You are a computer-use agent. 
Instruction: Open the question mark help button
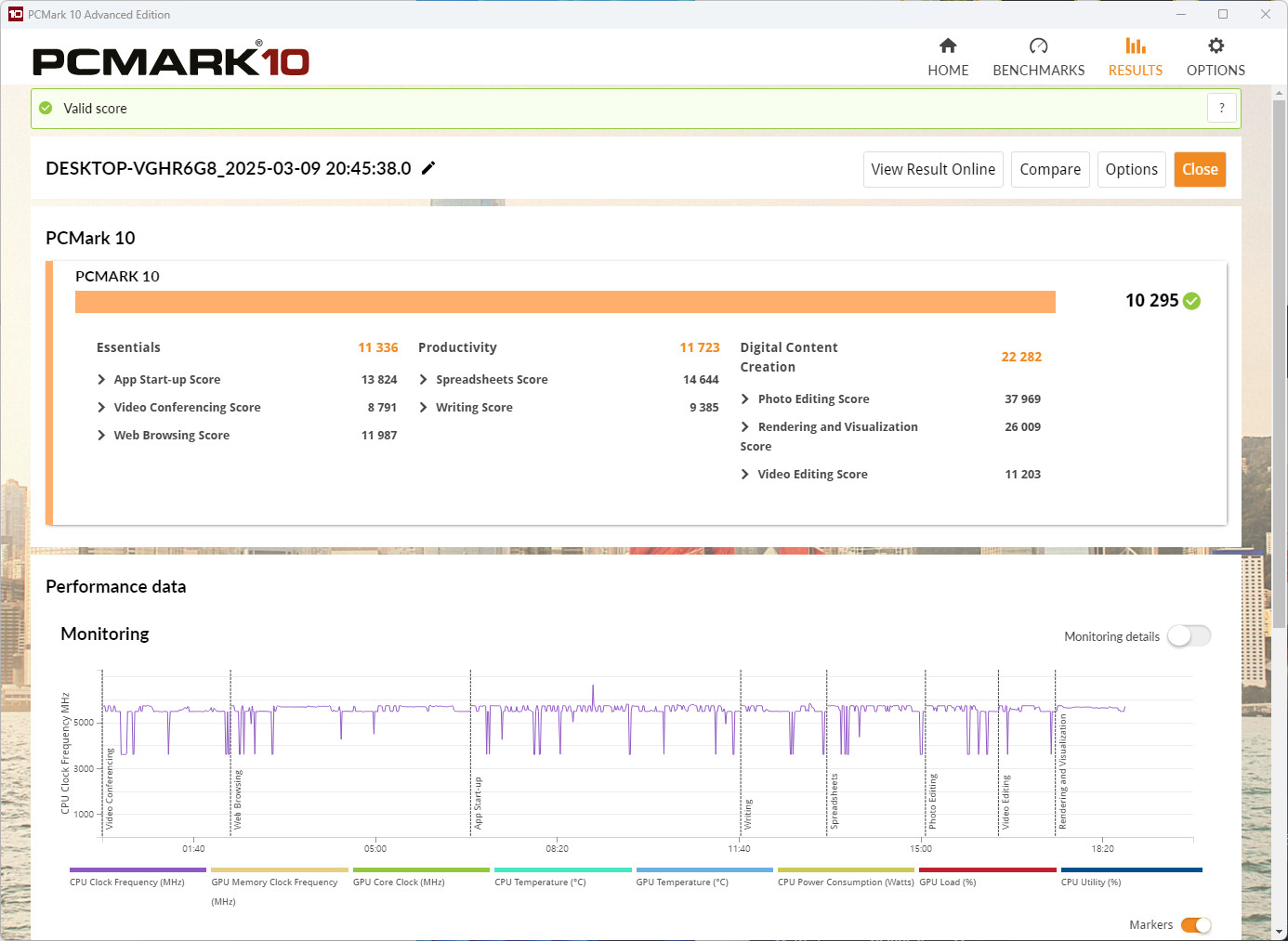pyautogui.click(x=1222, y=108)
